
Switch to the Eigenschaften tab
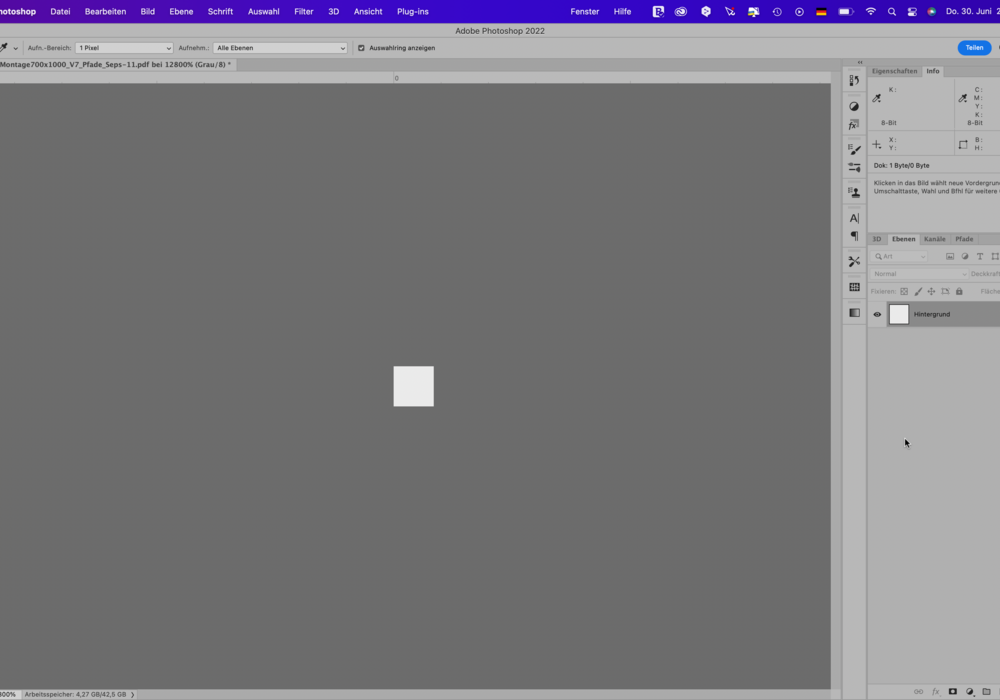tap(894, 71)
